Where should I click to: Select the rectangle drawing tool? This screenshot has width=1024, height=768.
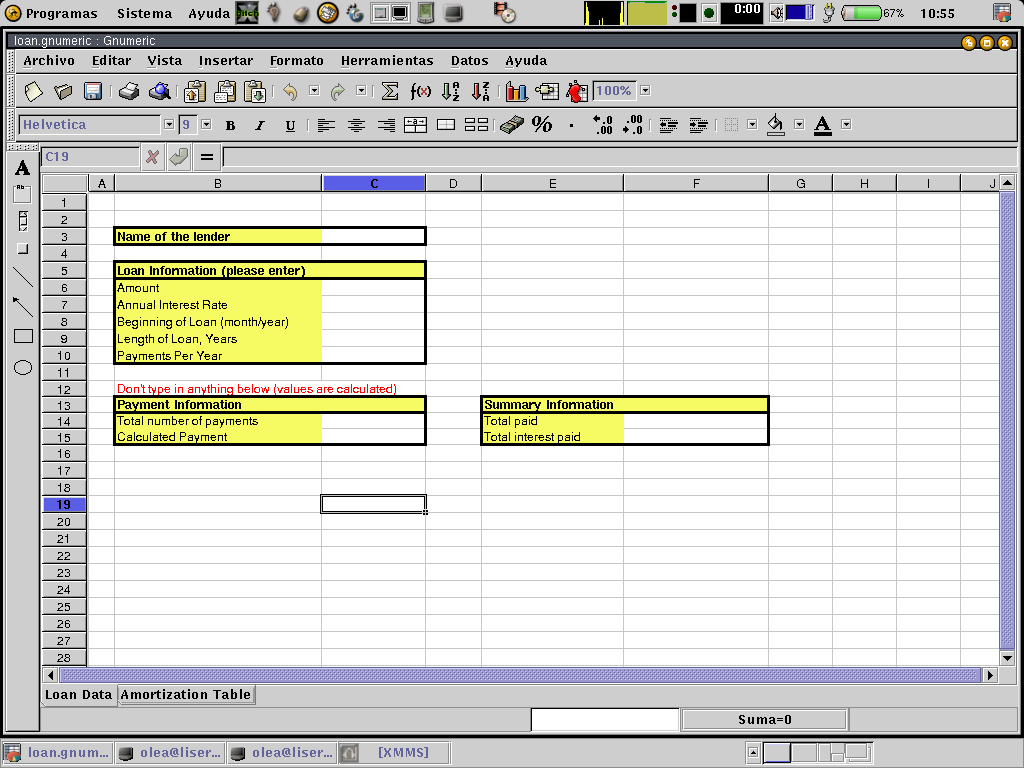coord(23,336)
